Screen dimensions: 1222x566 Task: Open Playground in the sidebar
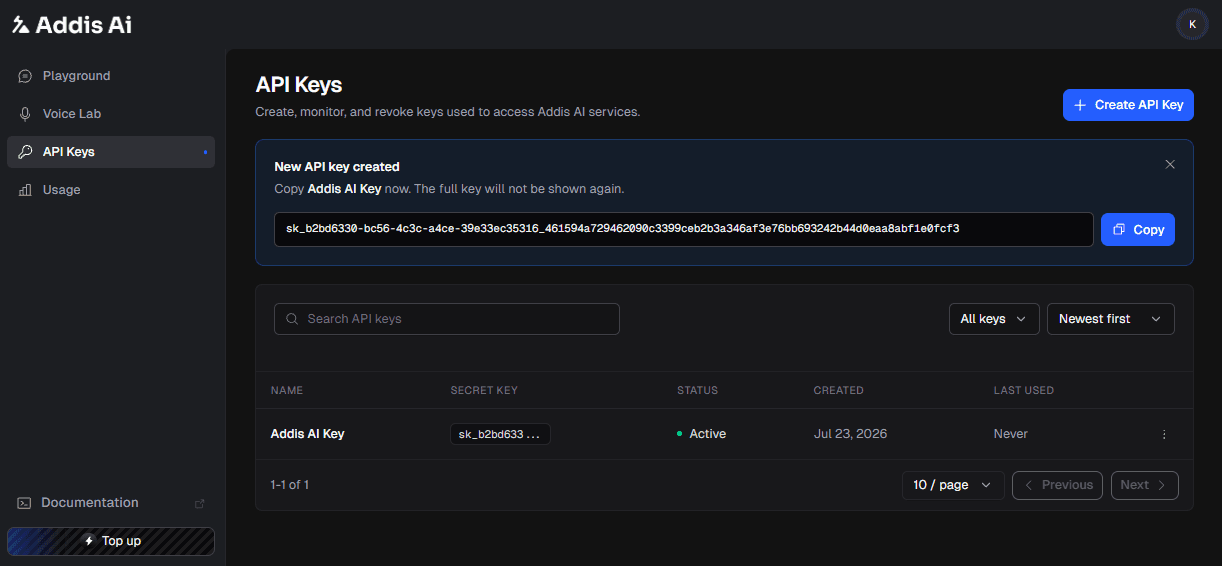pyautogui.click(x=111, y=76)
